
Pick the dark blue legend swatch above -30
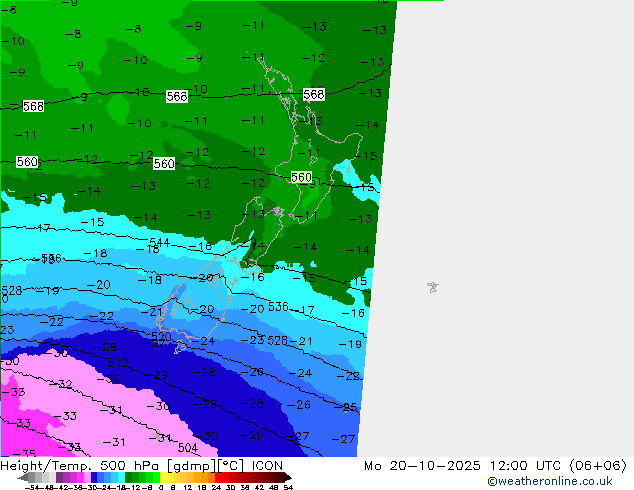(x=94, y=477)
